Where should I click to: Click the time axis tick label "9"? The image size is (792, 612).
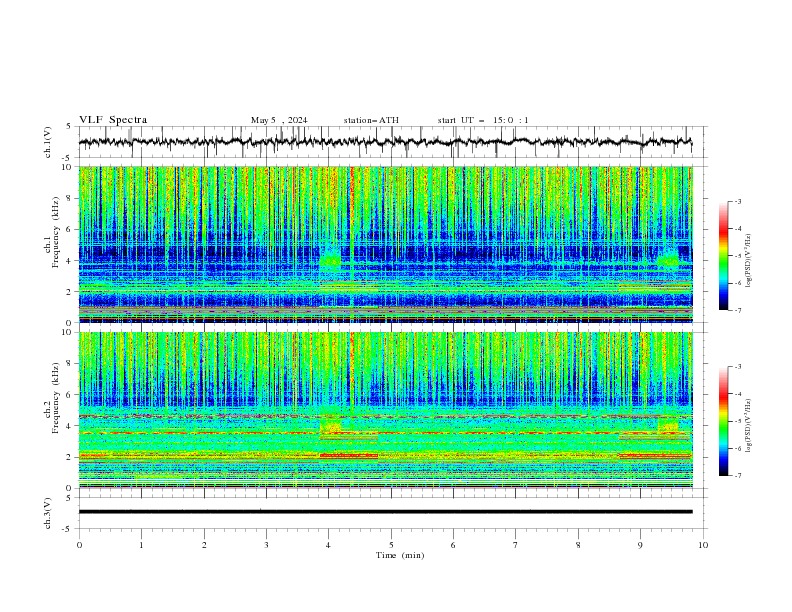[x=640, y=545]
